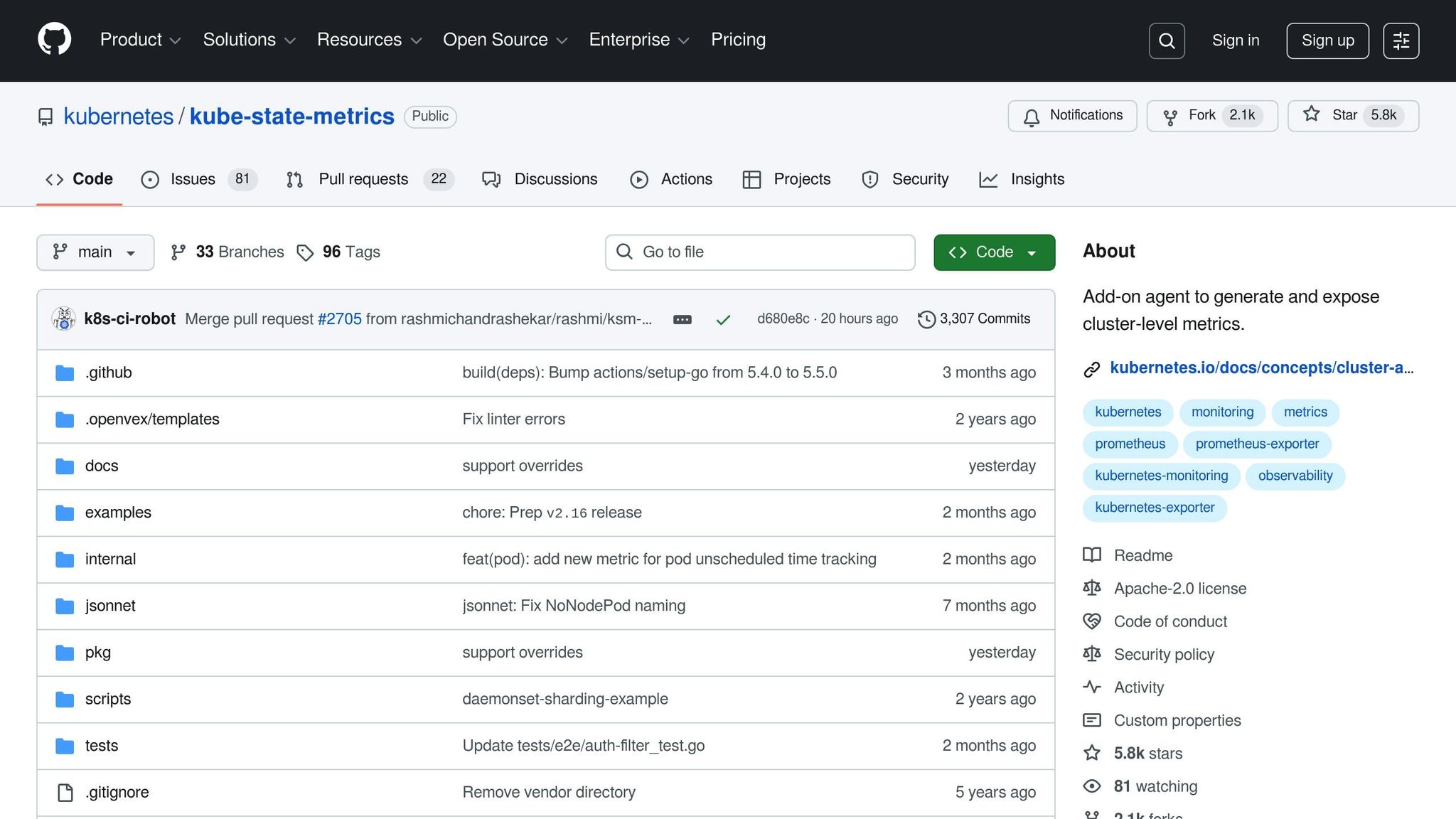The width and height of the screenshot is (1456, 819).
Task: Expand the Resources menu
Action: 370,40
